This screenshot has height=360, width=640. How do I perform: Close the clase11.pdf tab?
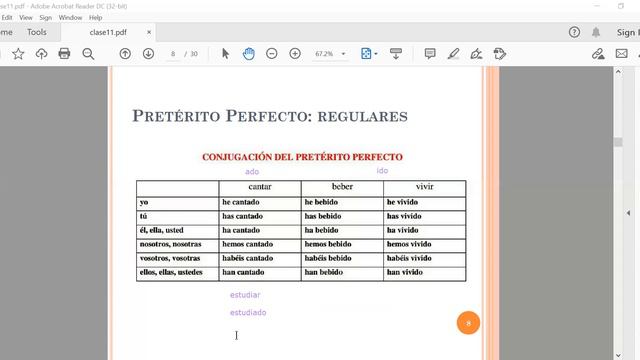(x=149, y=32)
